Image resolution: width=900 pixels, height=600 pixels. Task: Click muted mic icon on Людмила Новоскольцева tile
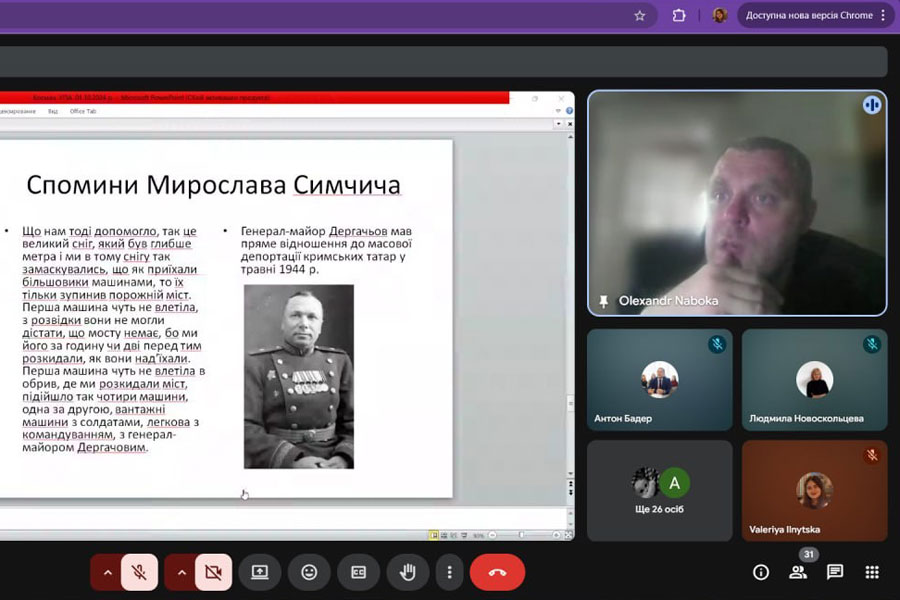872,344
